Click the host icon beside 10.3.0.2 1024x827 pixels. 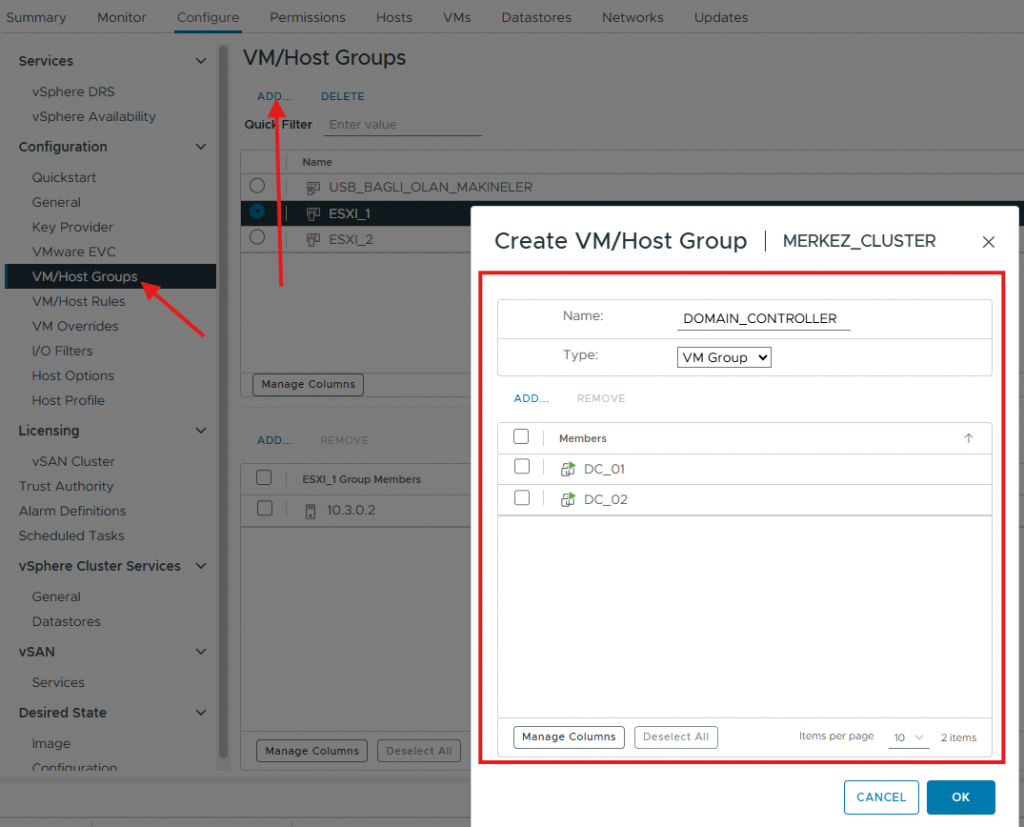pyautogui.click(x=311, y=511)
